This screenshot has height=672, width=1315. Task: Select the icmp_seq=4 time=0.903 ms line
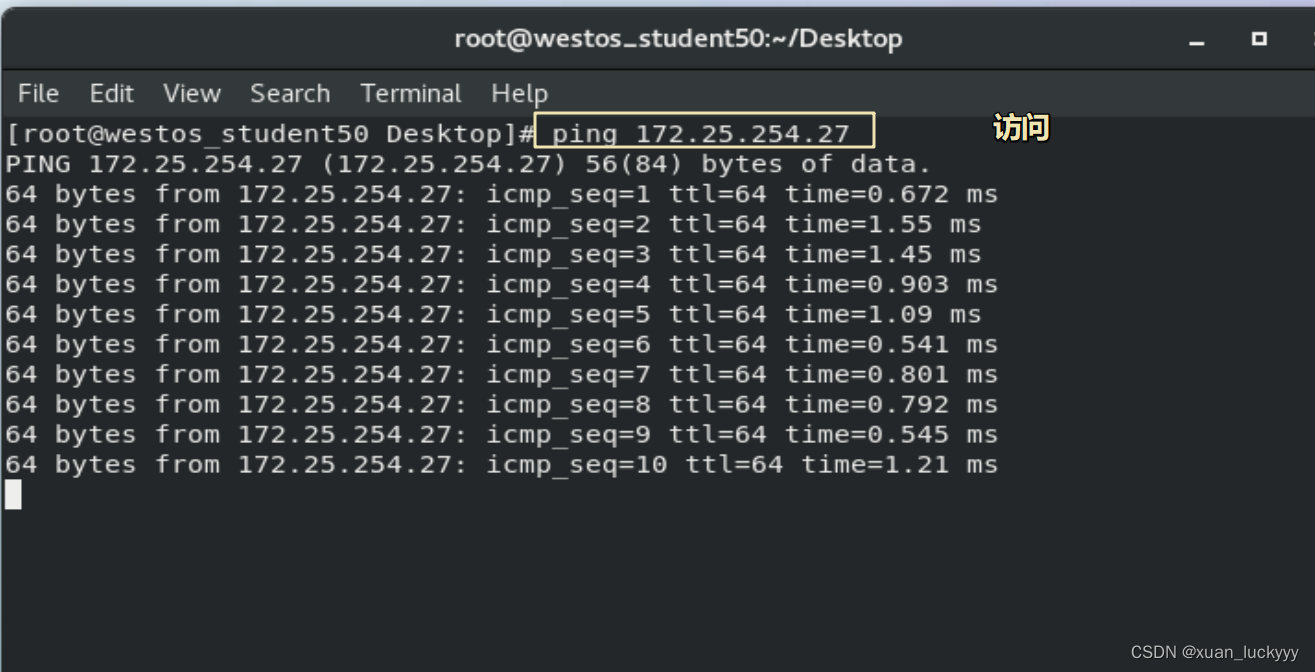pyautogui.click(x=501, y=284)
